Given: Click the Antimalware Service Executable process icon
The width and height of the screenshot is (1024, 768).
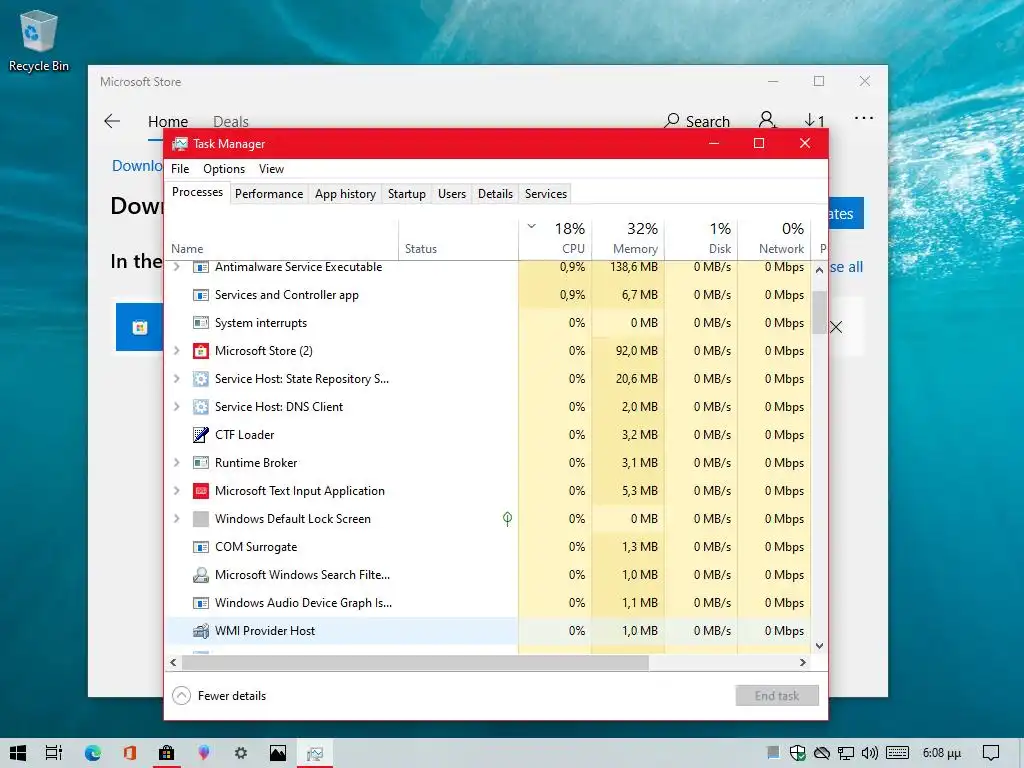Looking at the screenshot, I should pyautogui.click(x=200, y=267).
